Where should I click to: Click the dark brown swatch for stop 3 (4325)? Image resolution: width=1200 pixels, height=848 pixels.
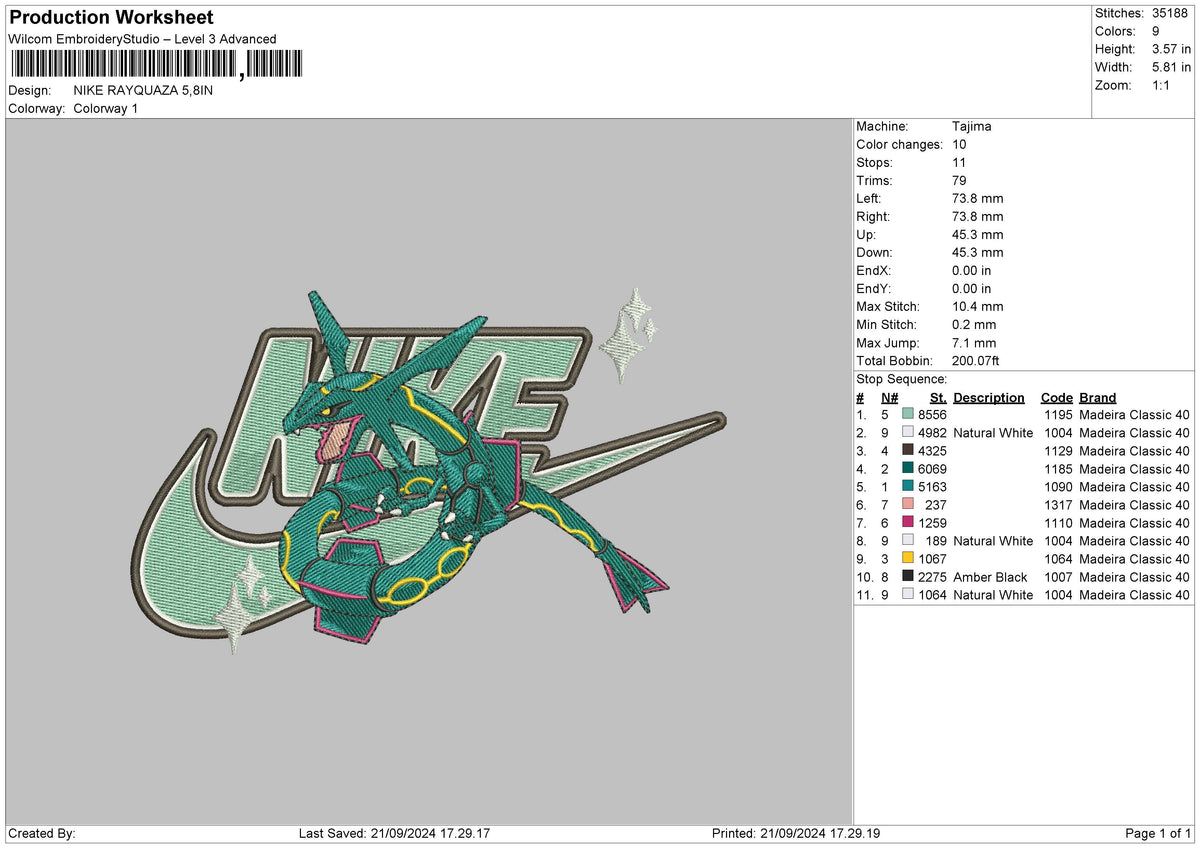[x=907, y=451]
